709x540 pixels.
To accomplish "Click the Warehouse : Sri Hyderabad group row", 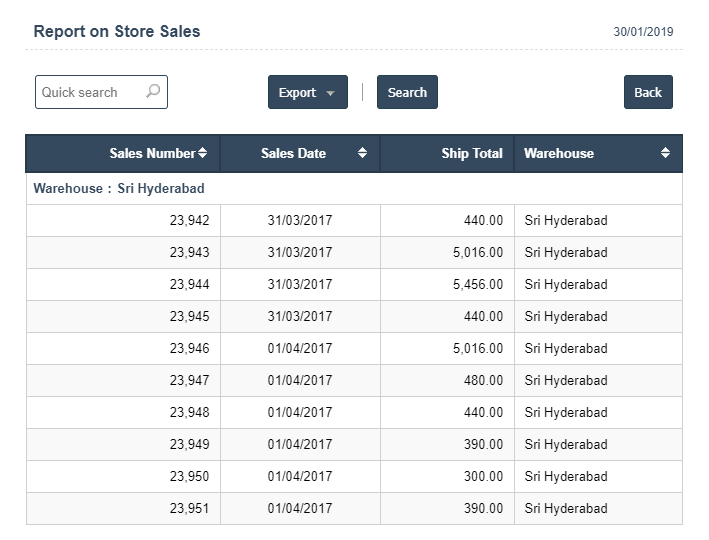I will click(354, 189).
